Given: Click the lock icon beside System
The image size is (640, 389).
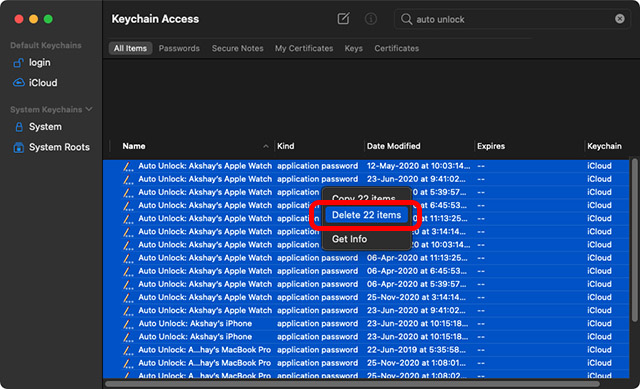Looking at the screenshot, I should [19, 127].
